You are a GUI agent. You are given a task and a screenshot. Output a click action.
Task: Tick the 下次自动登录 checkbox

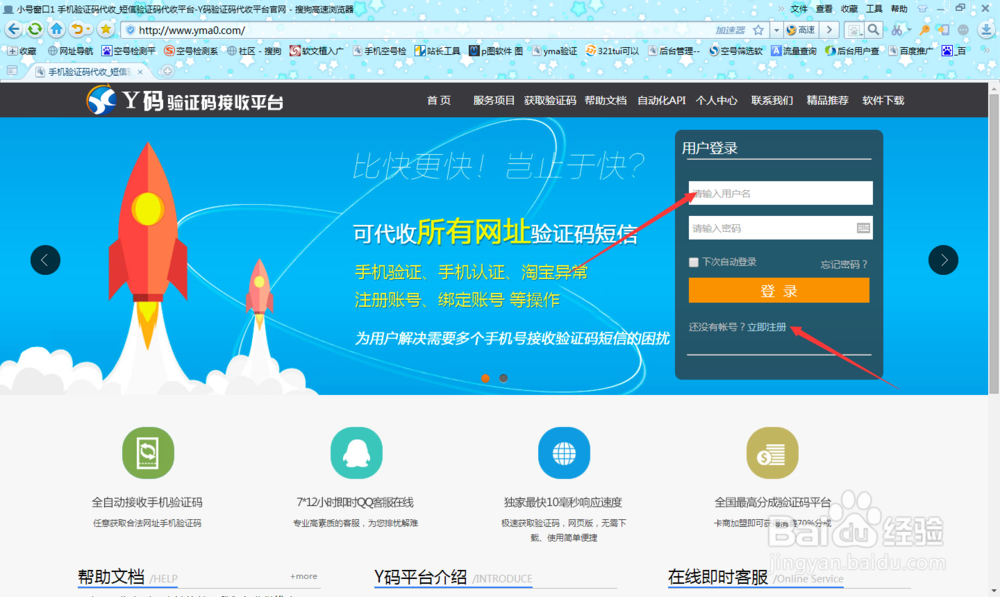coord(693,262)
